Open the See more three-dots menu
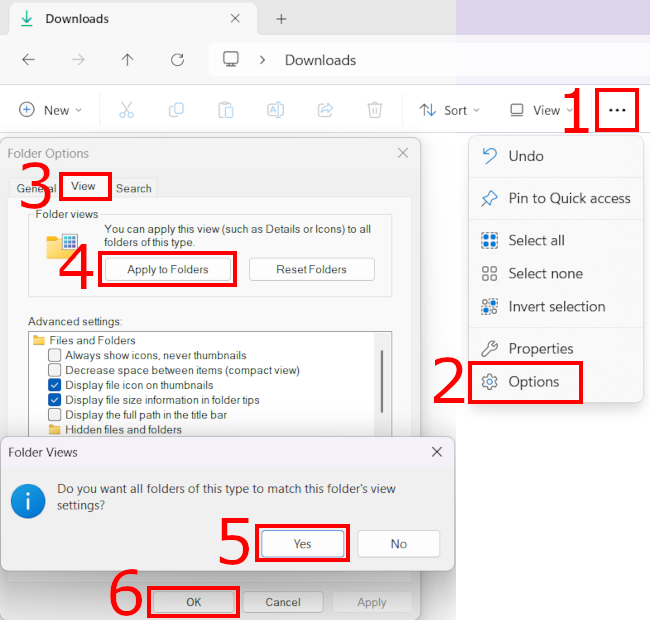 [617, 110]
